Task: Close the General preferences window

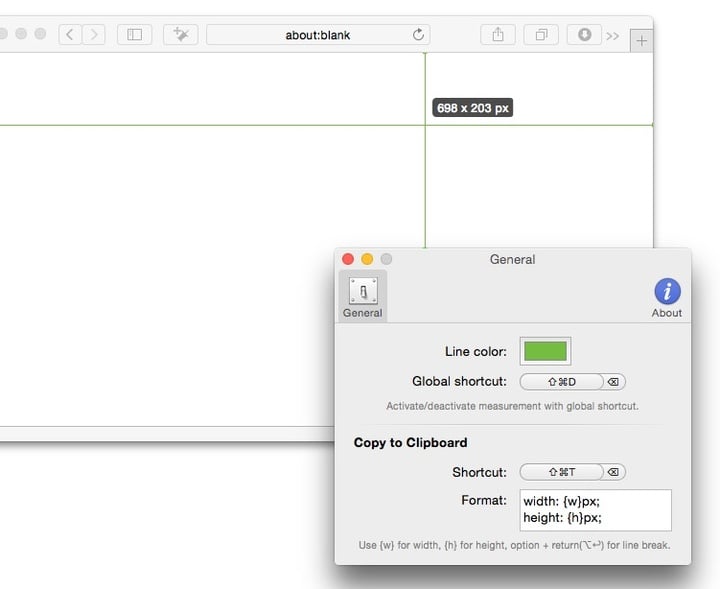Action: click(x=348, y=259)
